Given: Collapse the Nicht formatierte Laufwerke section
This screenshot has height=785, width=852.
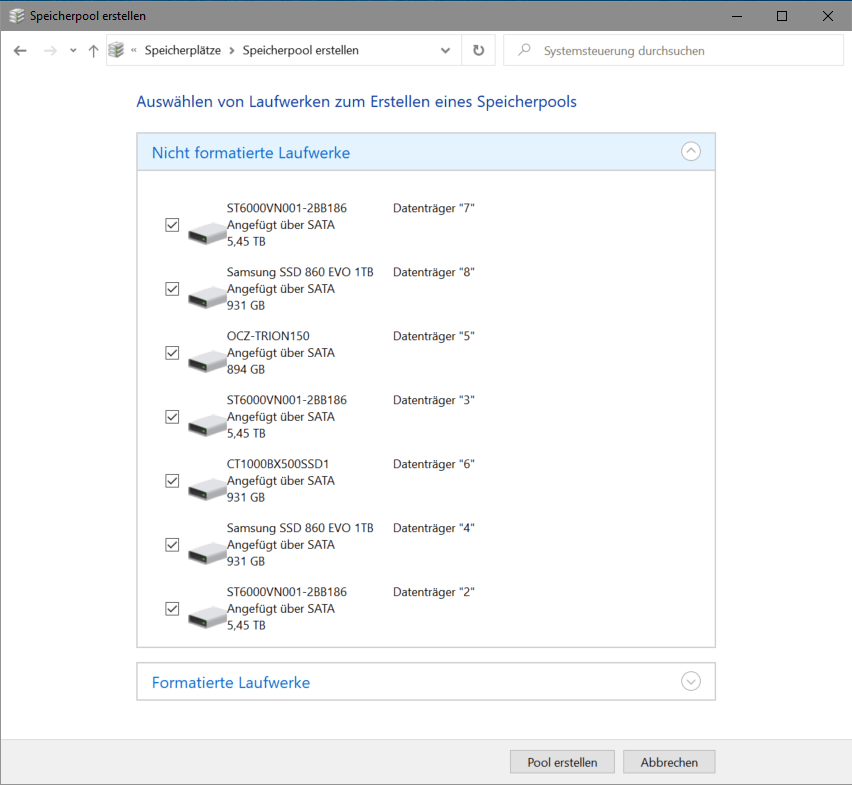Looking at the screenshot, I should [691, 151].
